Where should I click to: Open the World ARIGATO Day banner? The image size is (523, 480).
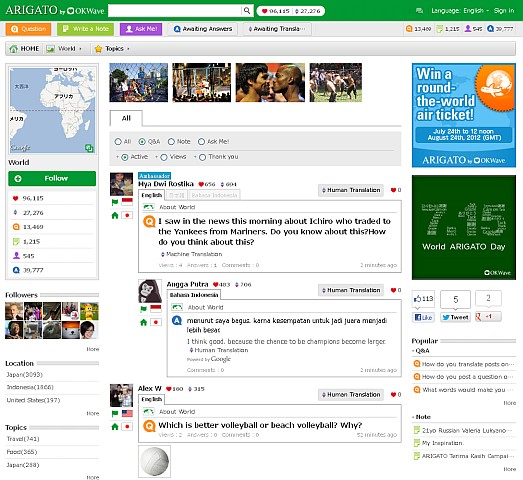[x=464, y=227]
